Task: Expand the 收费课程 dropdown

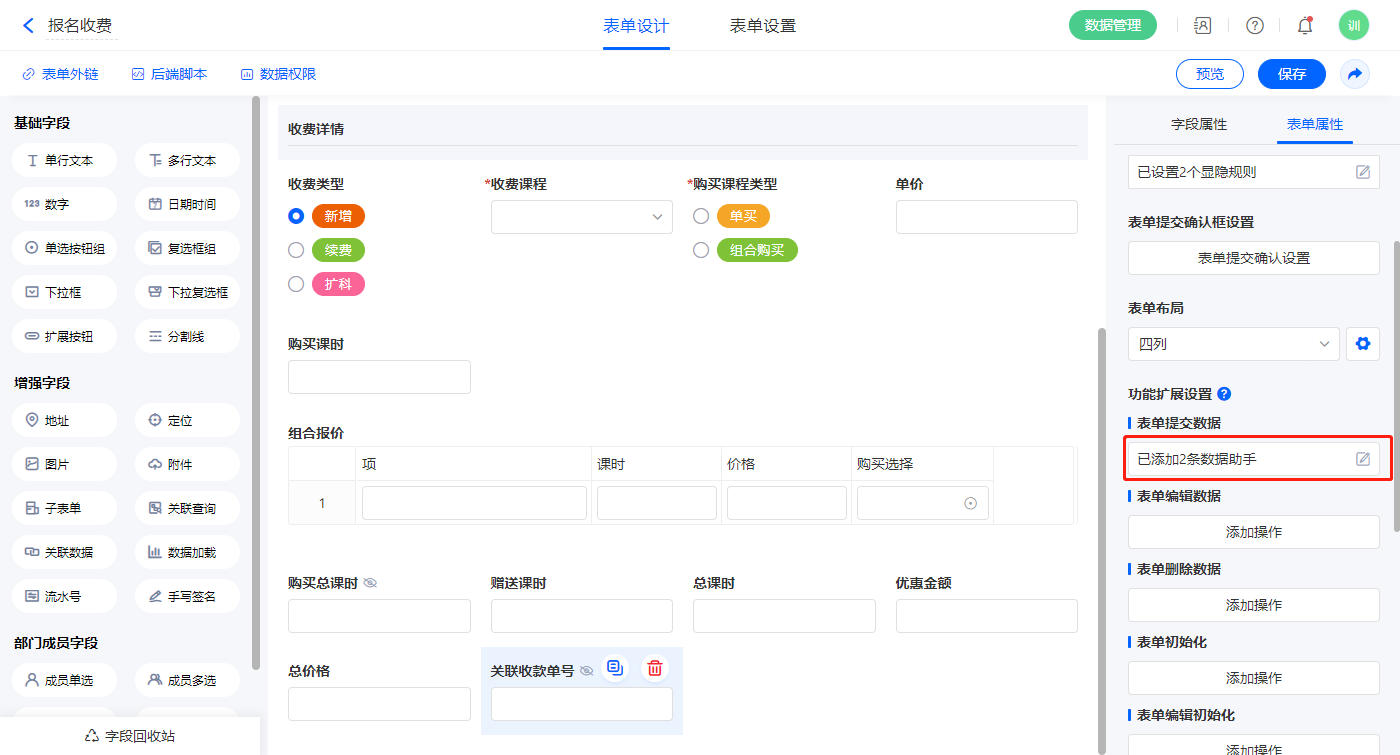Action: click(581, 217)
